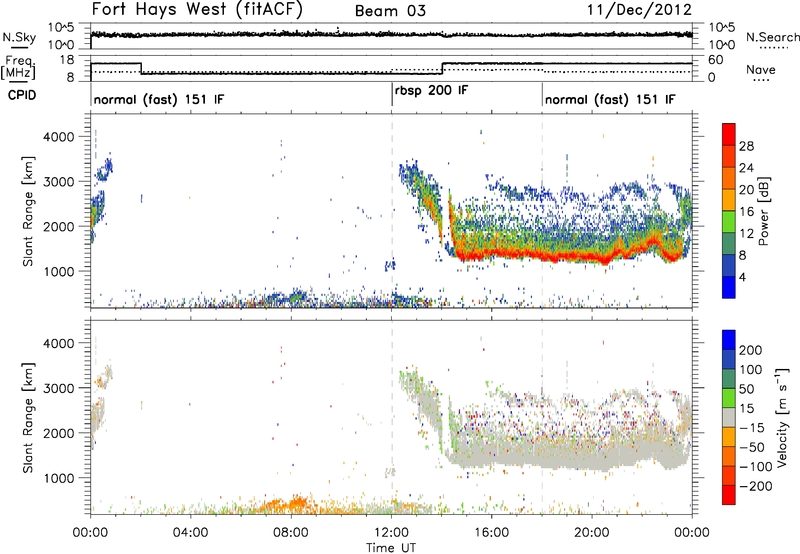Click the 'Fort Hays West (fitACF)' title
Image resolution: width=800 pixels, height=554 pixels.
197,9
